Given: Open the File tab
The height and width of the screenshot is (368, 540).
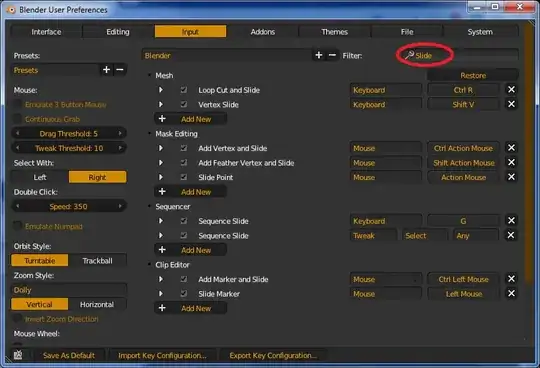Looking at the screenshot, I should [407, 32].
